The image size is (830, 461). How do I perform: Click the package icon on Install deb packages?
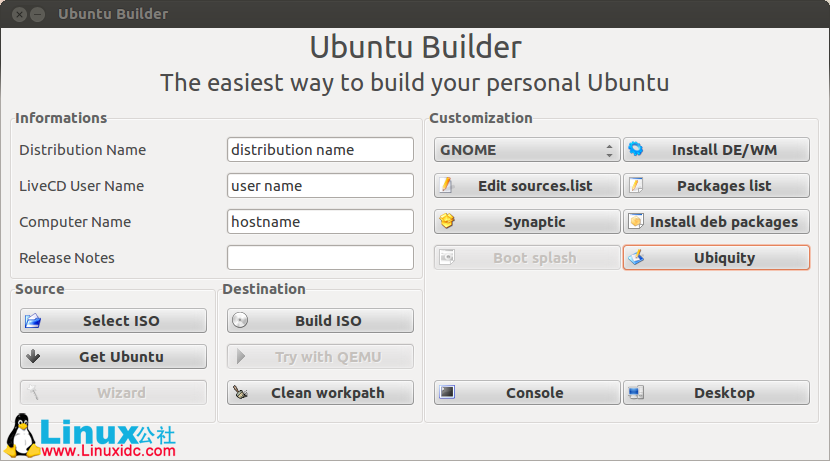(x=636, y=221)
